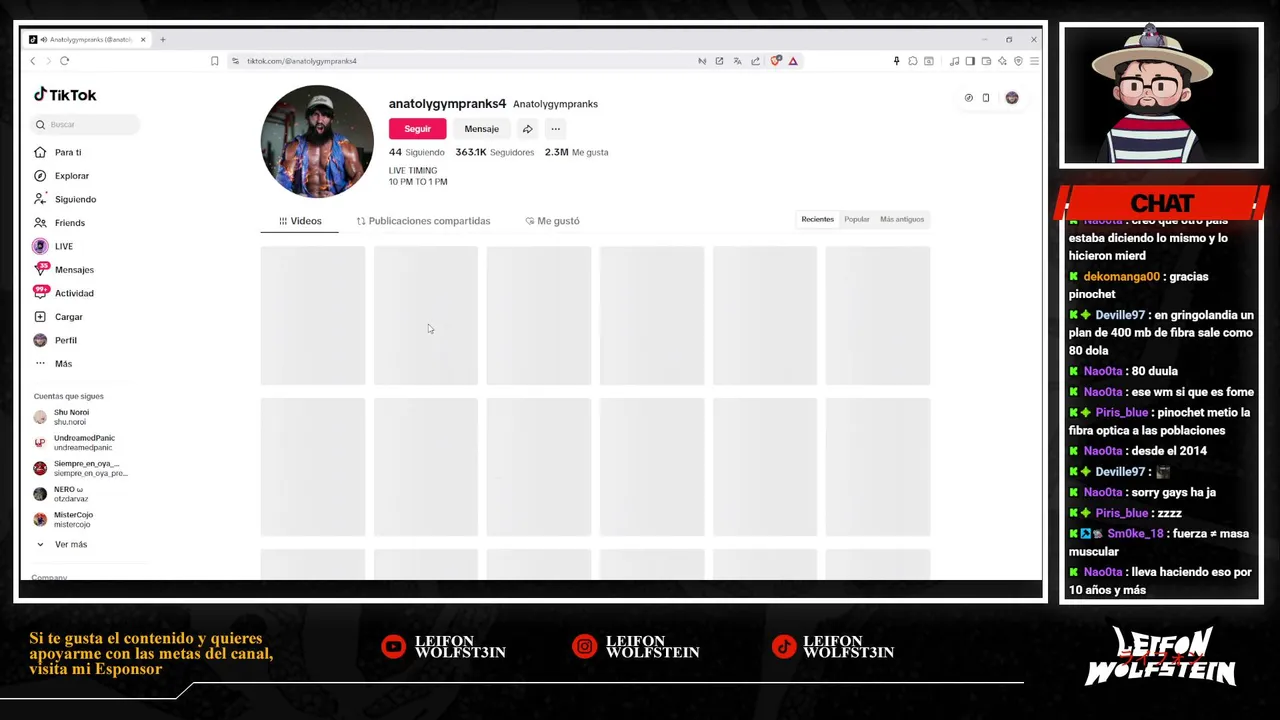Open Cargar upload page
The height and width of the screenshot is (720, 1280).
pyautogui.click(x=59, y=317)
